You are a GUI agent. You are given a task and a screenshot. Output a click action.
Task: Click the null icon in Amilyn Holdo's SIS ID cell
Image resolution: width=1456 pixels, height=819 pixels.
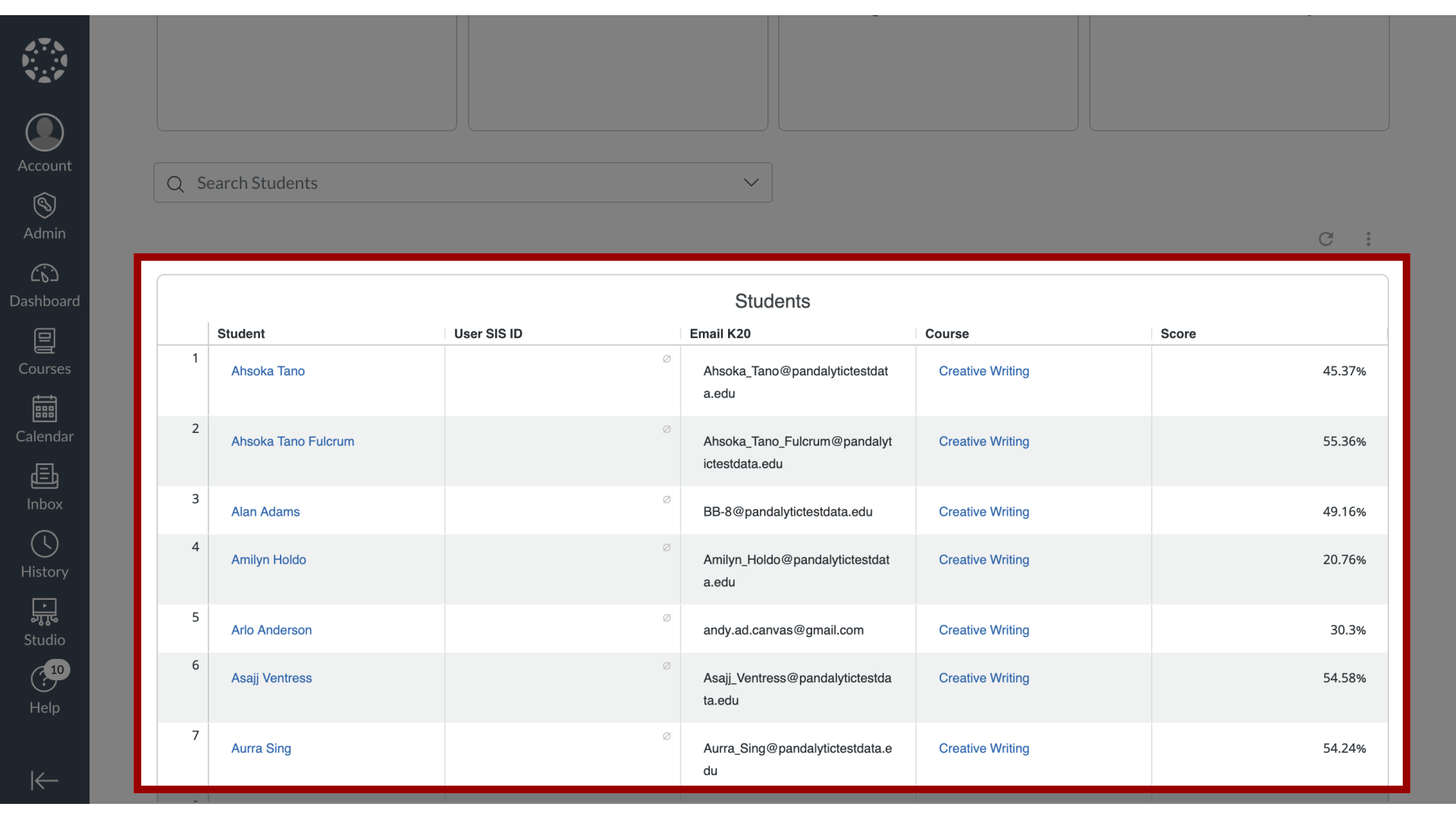click(667, 547)
